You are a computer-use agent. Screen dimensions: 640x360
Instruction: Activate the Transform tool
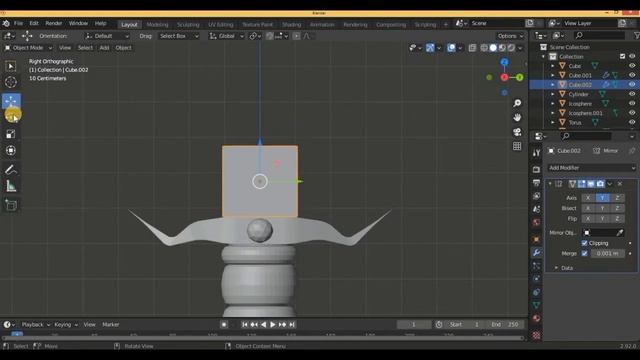pos(11,151)
